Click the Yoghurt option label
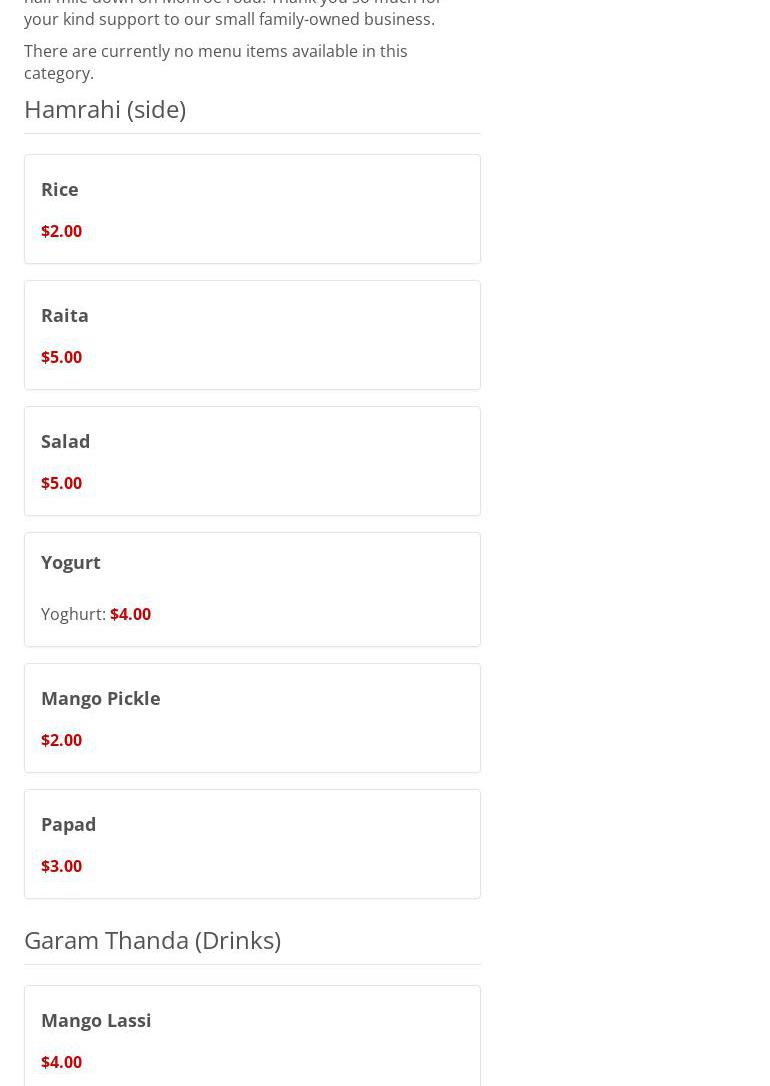Viewport: 770px width, 1086px height. click(73, 614)
